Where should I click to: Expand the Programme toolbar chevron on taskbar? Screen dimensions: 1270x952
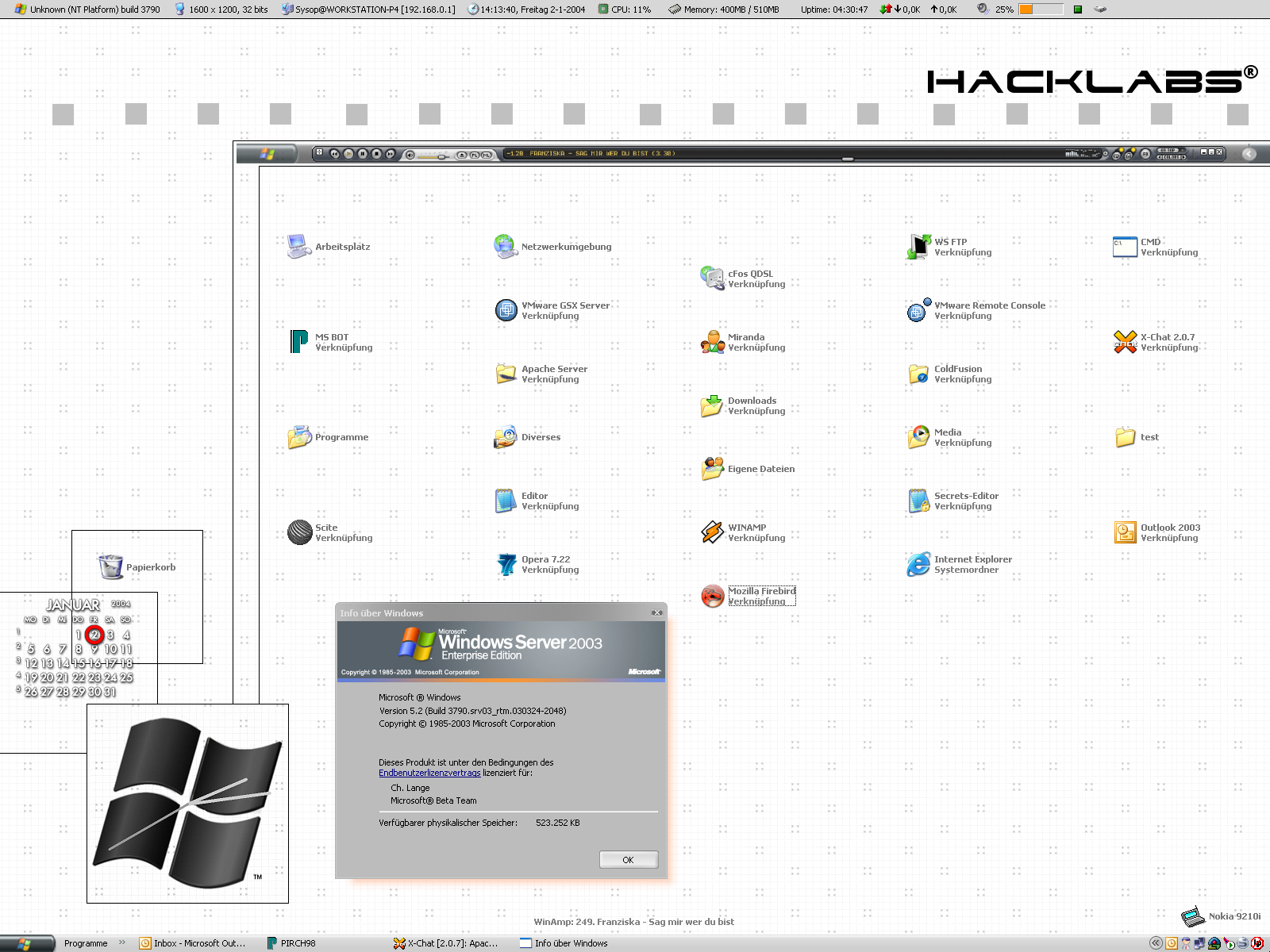pyautogui.click(x=122, y=942)
